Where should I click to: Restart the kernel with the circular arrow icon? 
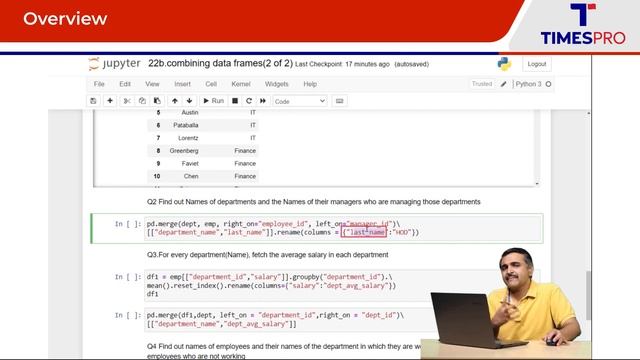pos(249,101)
